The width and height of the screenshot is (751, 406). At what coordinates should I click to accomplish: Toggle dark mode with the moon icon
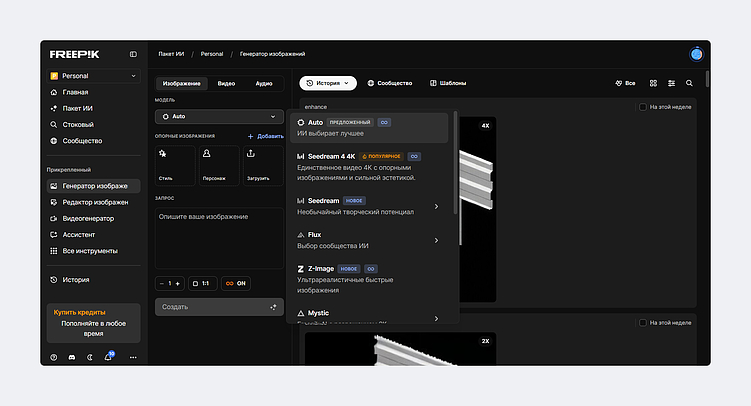click(x=90, y=357)
